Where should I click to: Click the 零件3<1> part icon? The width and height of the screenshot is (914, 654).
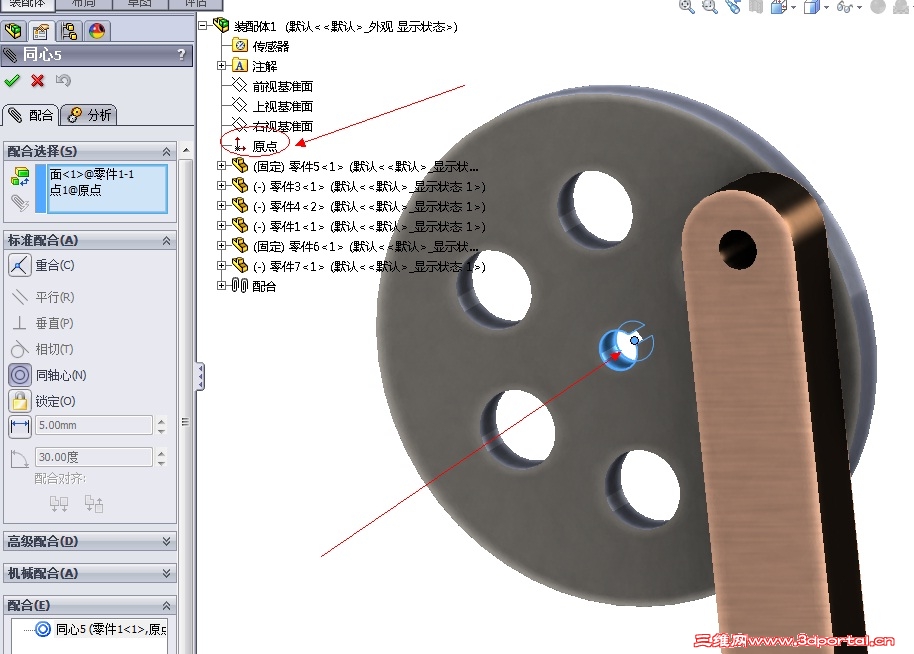[x=240, y=185]
